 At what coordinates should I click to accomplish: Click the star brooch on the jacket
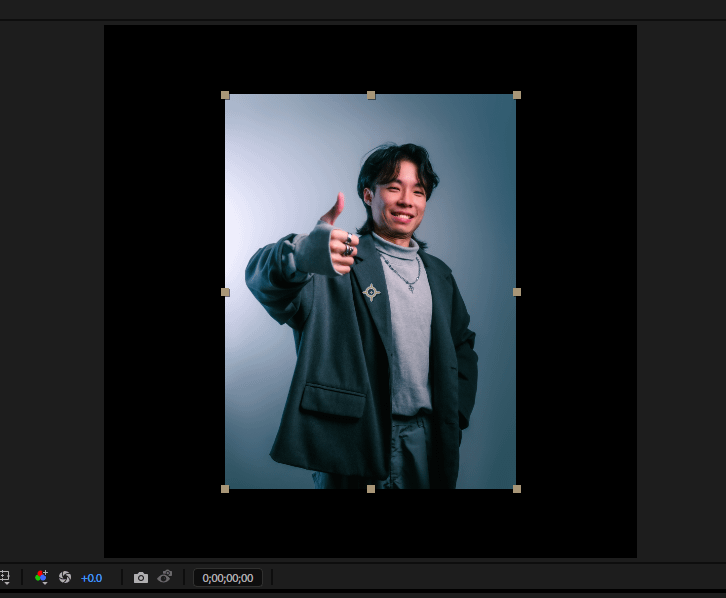(371, 292)
